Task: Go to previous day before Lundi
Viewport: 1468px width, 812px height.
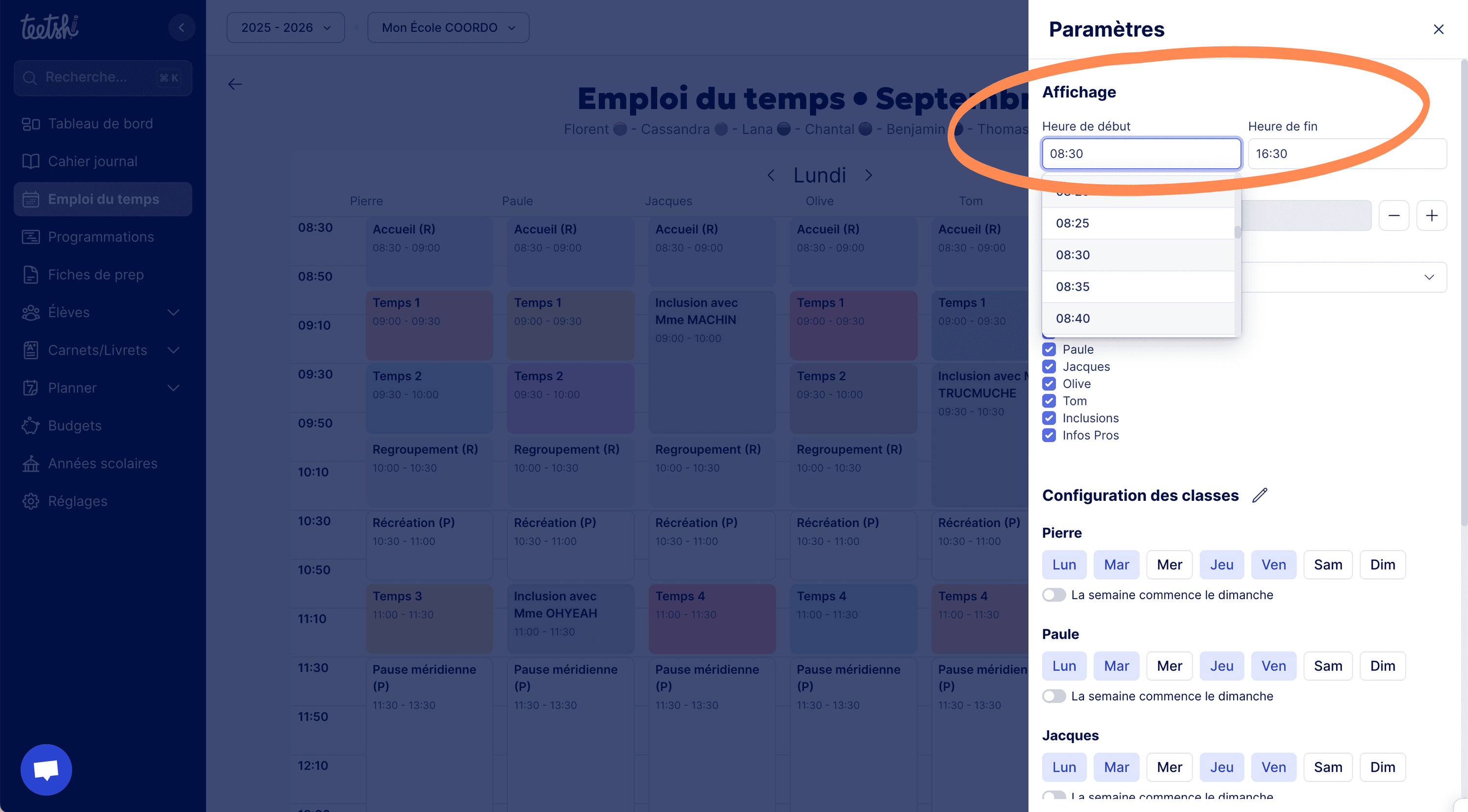Action: click(x=771, y=175)
